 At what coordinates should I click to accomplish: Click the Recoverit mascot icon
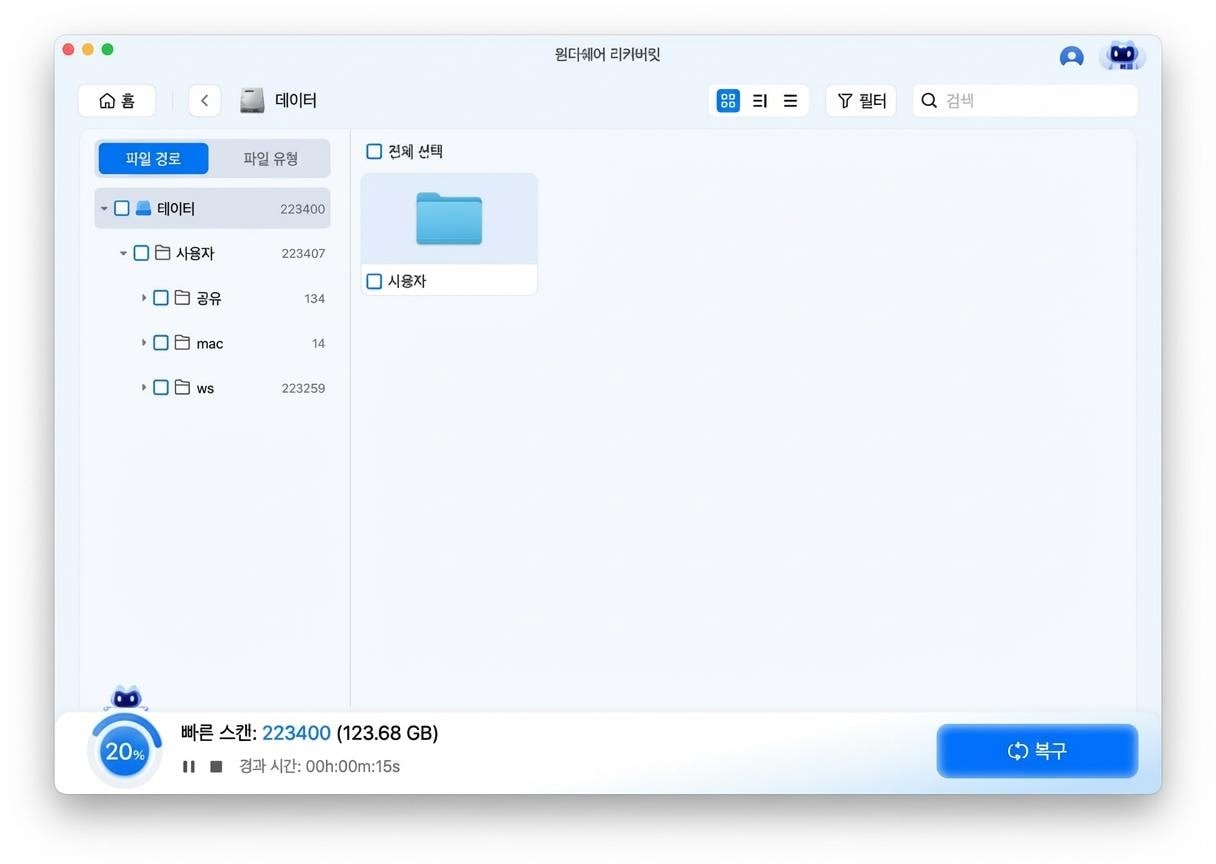coord(1122,57)
